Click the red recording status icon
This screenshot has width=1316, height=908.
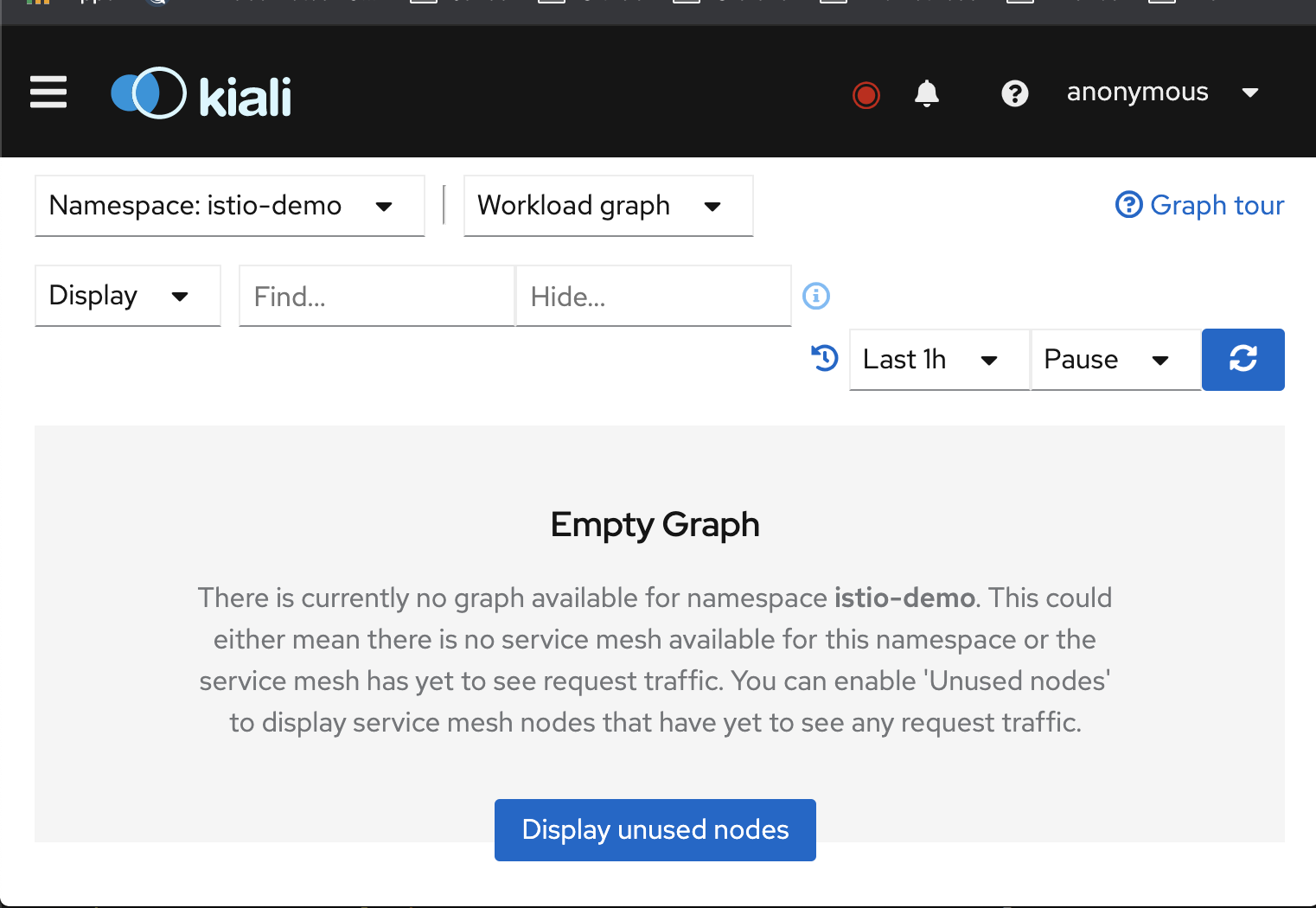click(x=866, y=94)
